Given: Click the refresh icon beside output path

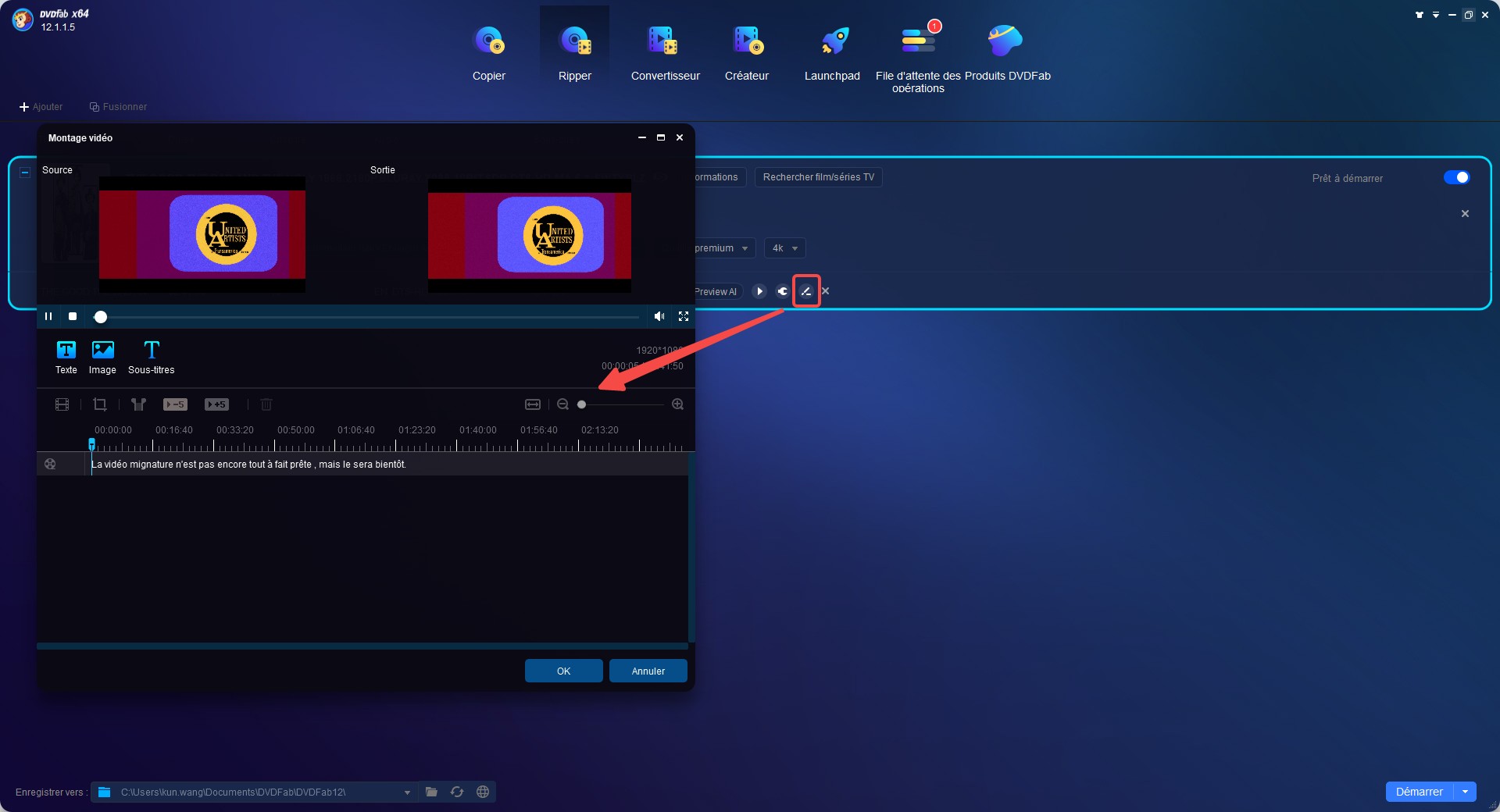Looking at the screenshot, I should (x=457, y=792).
